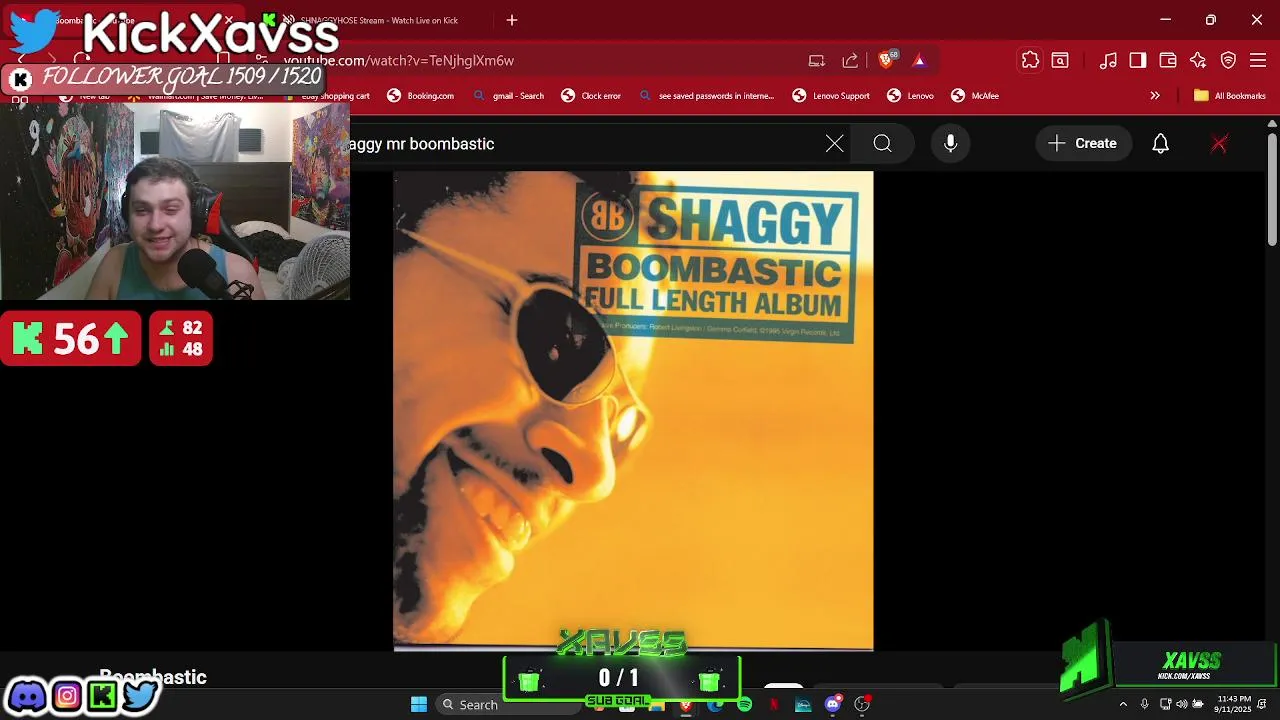This screenshot has height=720, width=1280.
Task: Open the Lenovo Support bookmark
Action: (831, 96)
